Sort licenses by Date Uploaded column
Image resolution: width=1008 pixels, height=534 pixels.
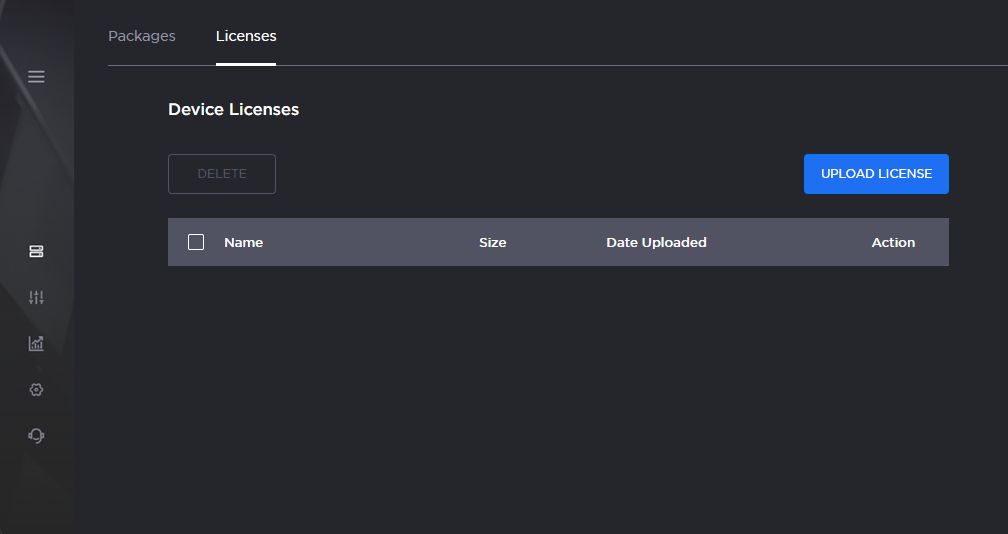pos(656,242)
